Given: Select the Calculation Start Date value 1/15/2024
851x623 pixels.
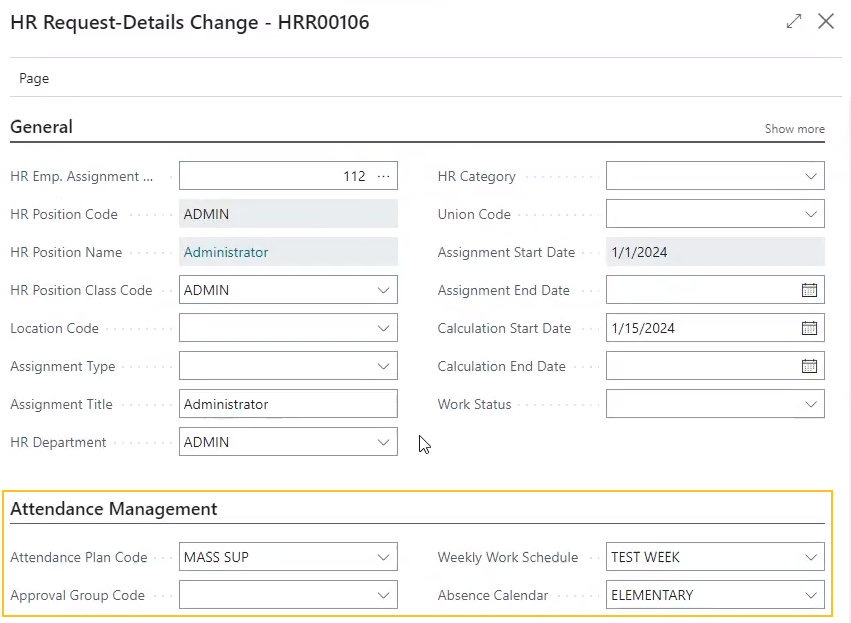Looking at the screenshot, I should pos(700,327).
